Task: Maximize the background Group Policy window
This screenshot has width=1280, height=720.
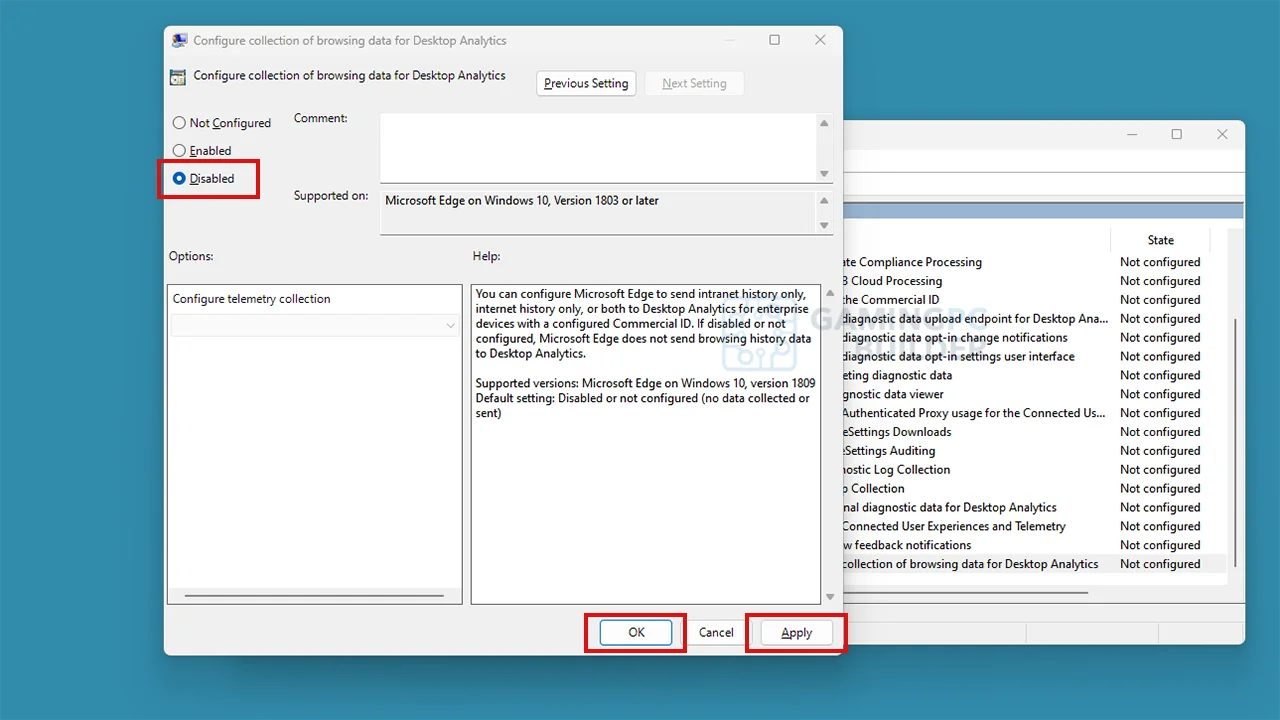Action: pyautogui.click(x=1177, y=134)
